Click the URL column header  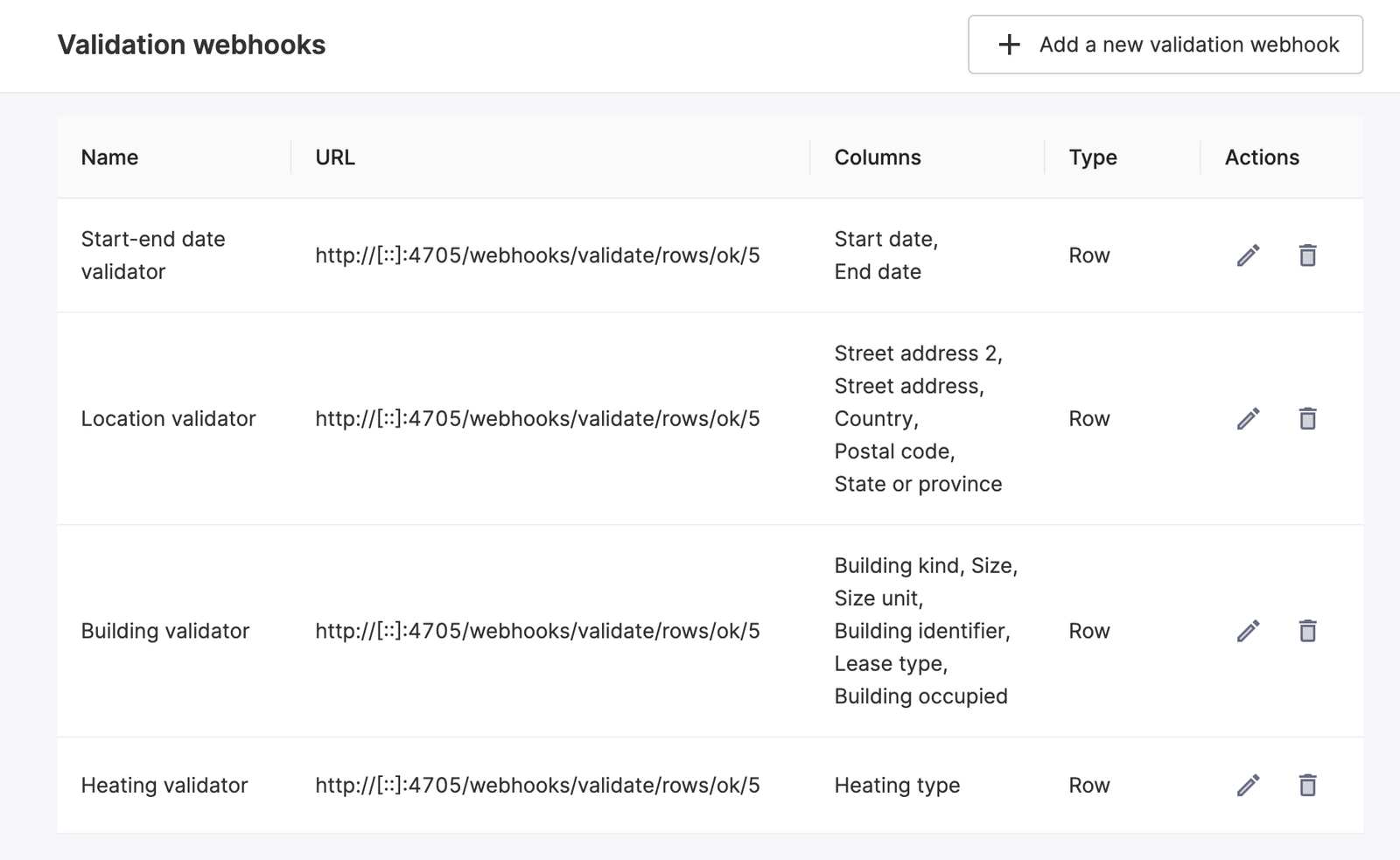[x=335, y=157]
